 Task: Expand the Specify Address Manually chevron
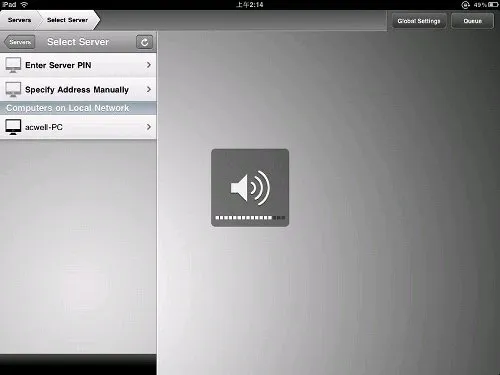pyautogui.click(x=149, y=89)
